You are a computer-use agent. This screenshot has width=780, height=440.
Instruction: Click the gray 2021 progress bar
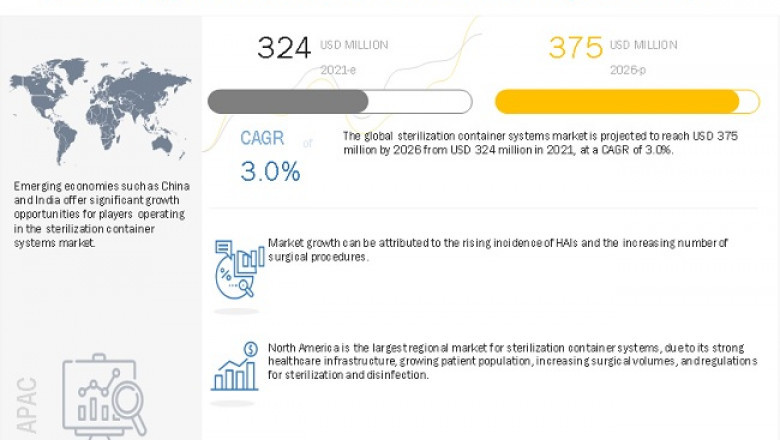pos(339,101)
